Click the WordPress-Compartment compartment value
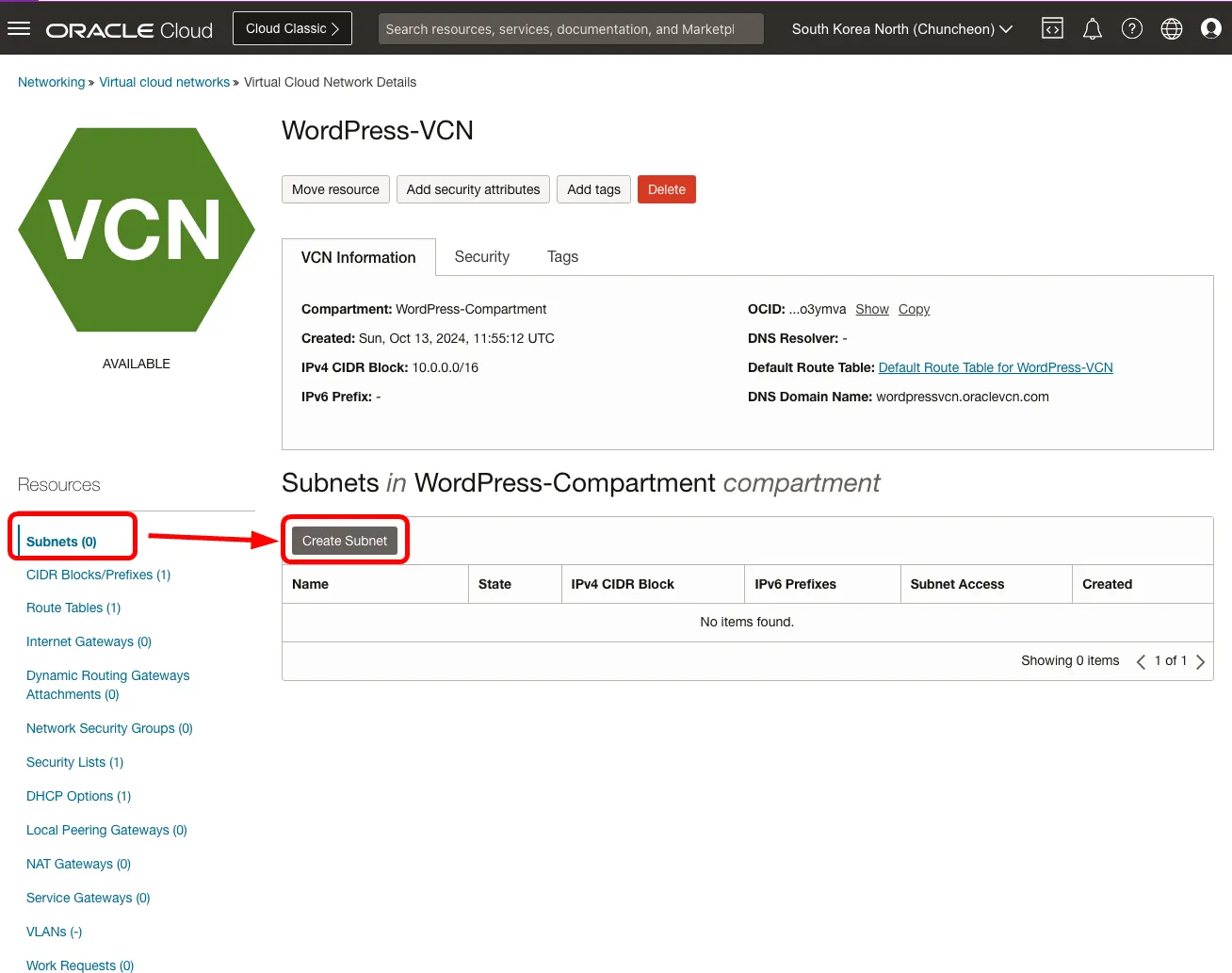This screenshot has height=973, width=1232. 471,309
